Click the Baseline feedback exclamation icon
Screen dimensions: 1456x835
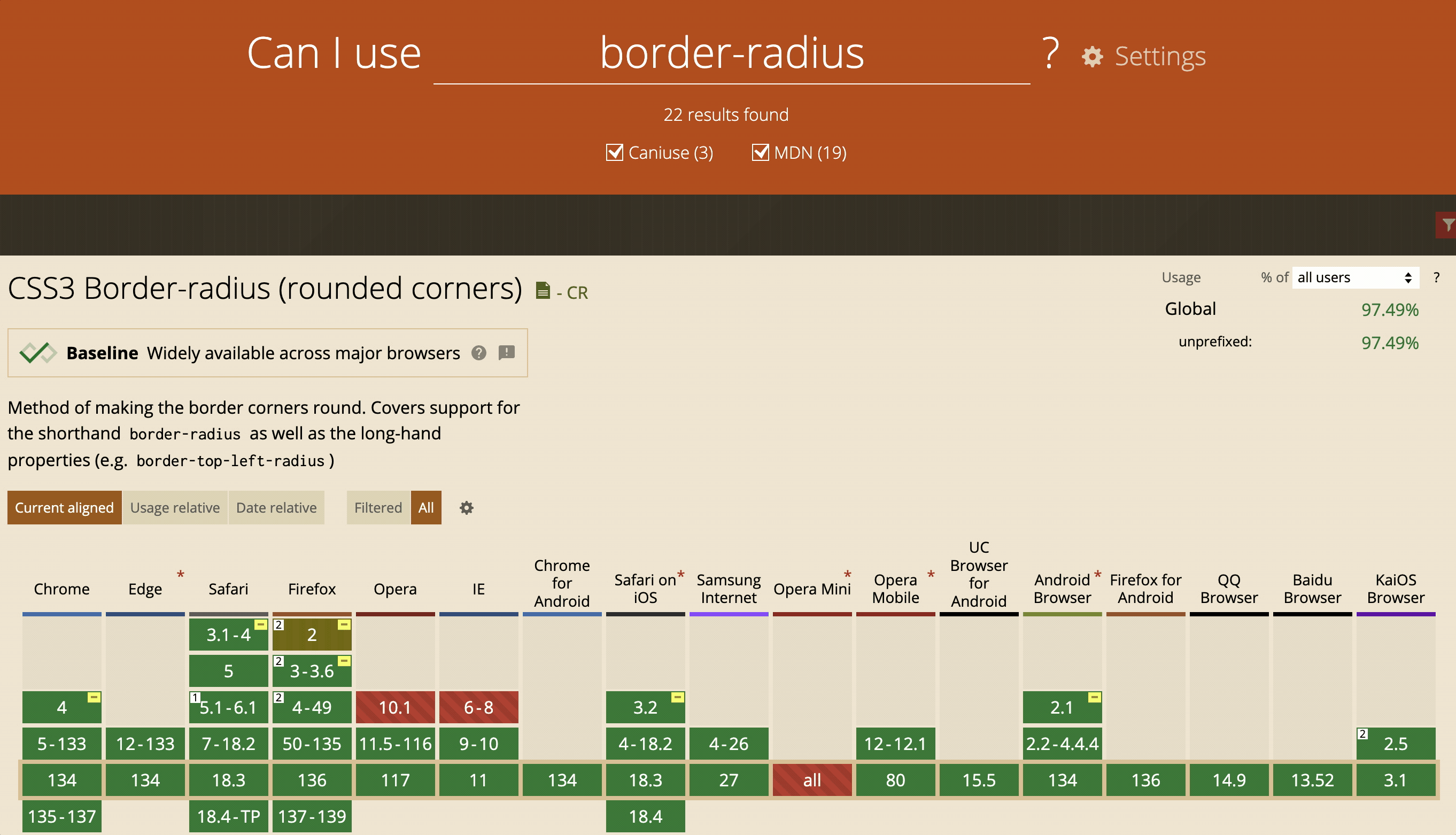coord(507,352)
